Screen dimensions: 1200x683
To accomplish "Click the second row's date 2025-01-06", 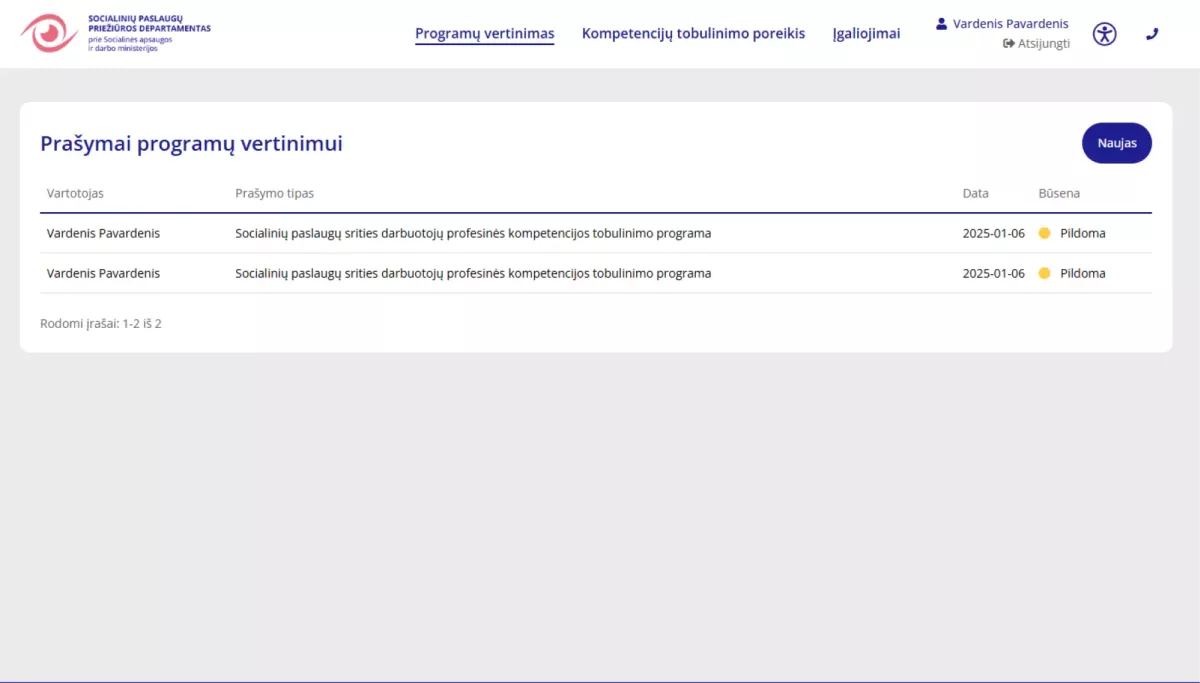I will pos(993,273).
